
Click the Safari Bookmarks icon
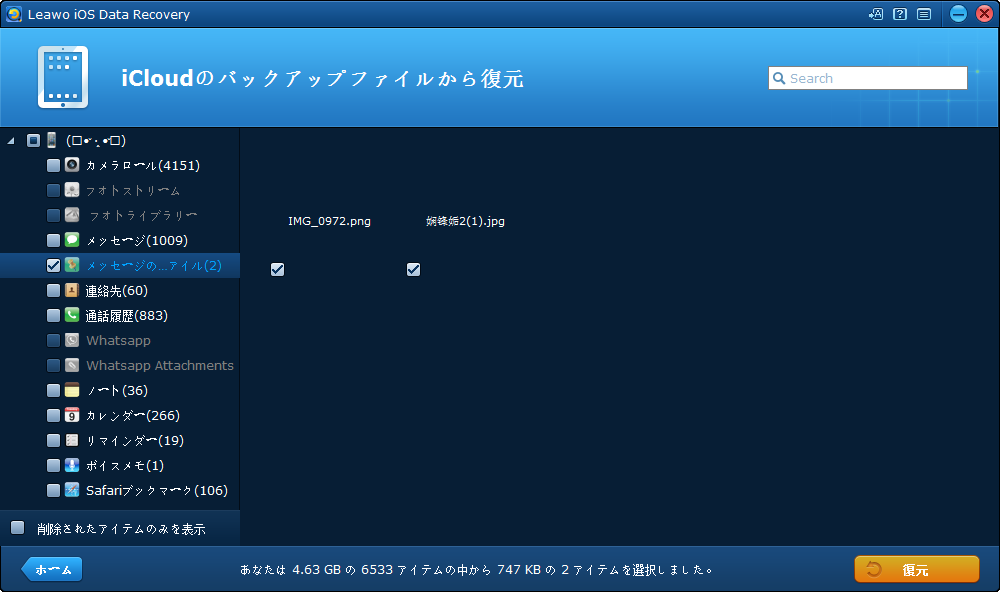pos(72,490)
